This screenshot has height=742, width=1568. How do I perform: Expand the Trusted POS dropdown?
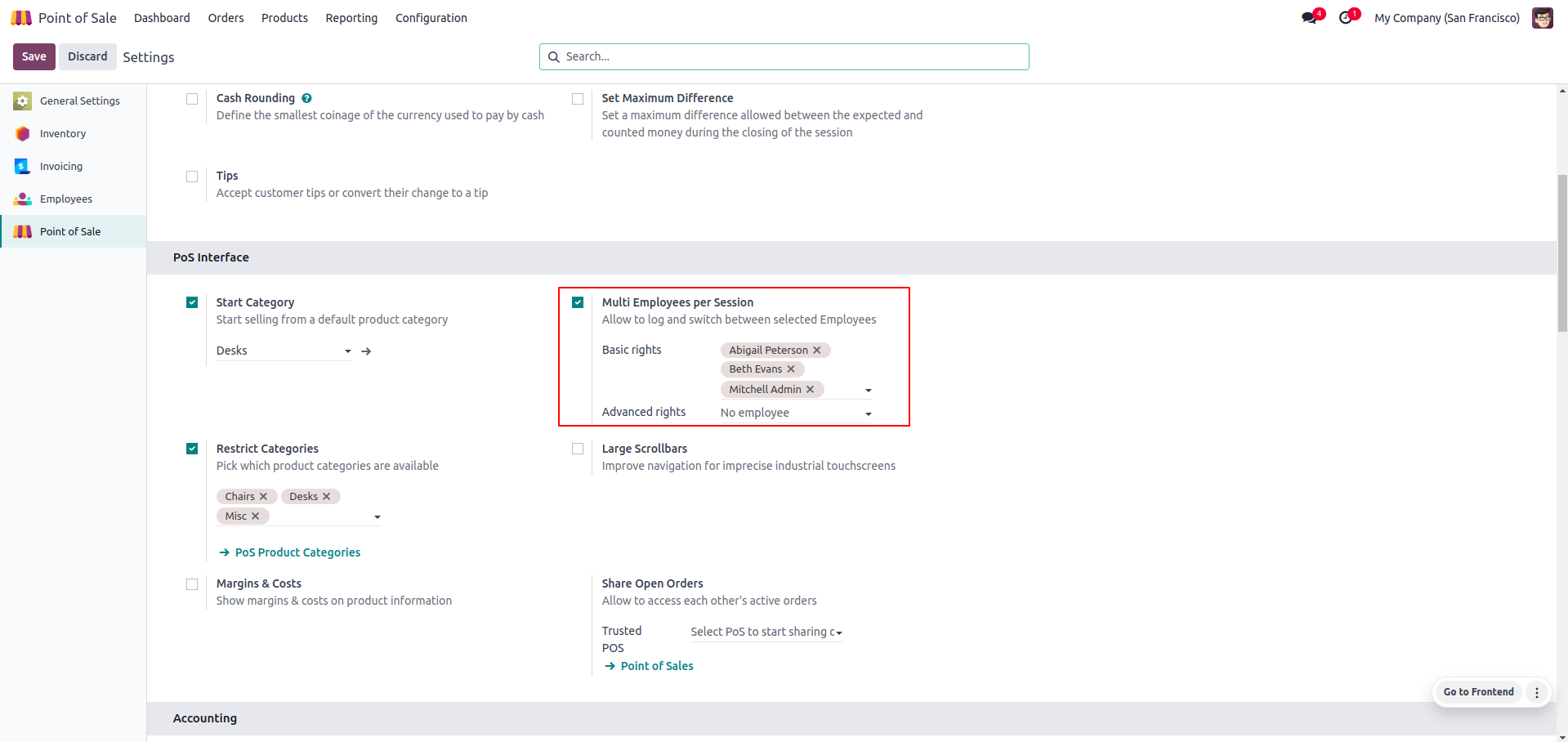pos(839,632)
